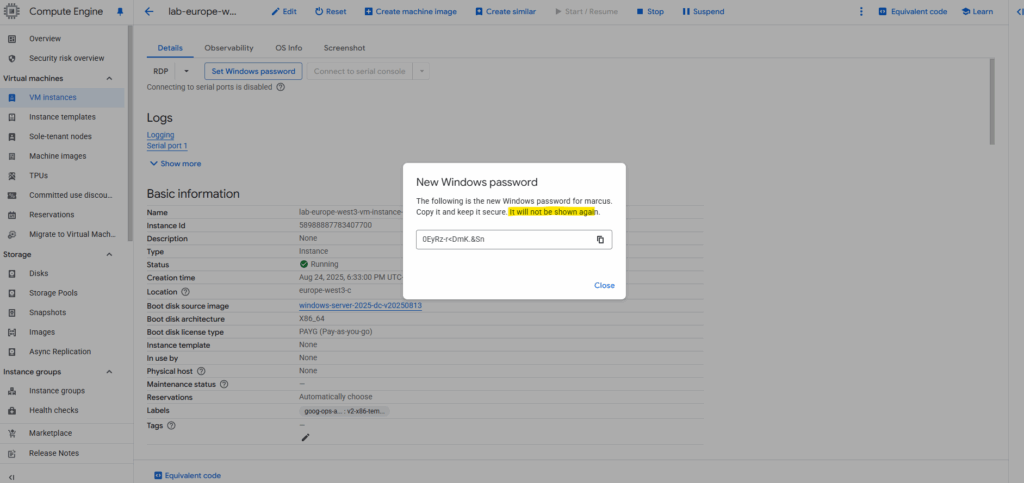Select the Details tab
This screenshot has width=1024, height=483.
point(170,48)
